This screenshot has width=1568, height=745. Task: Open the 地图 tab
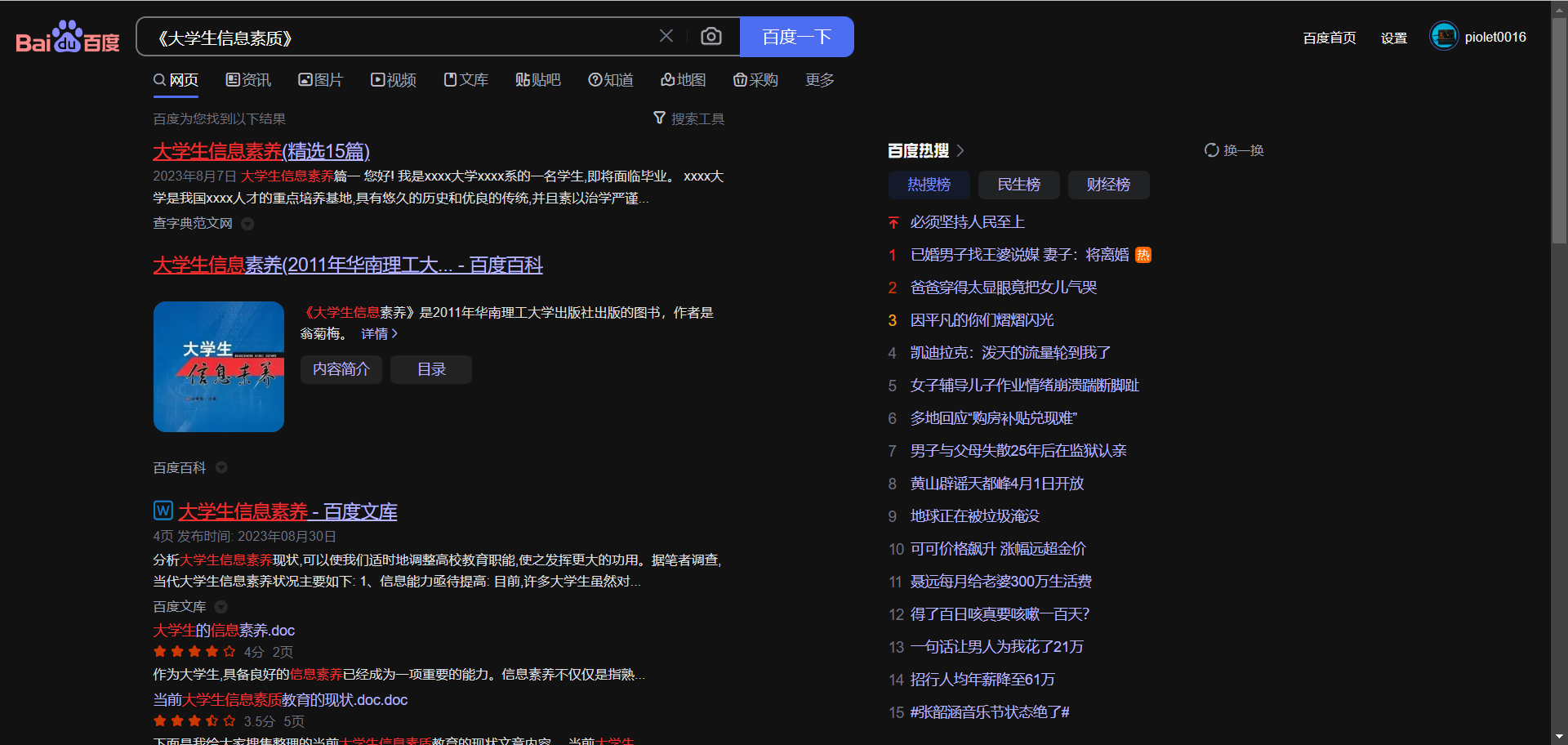684,80
